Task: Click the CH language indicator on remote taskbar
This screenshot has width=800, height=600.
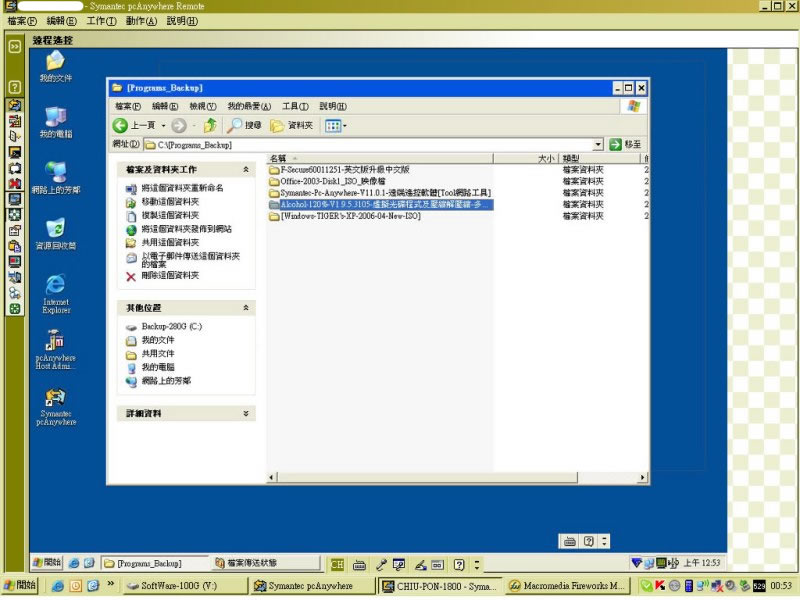Action: point(337,565)
